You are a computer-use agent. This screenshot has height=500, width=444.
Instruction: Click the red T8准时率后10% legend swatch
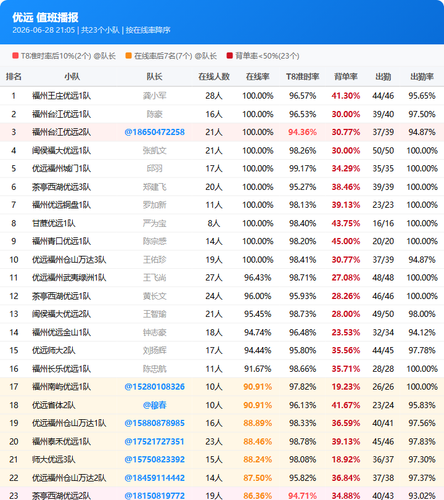15,56
